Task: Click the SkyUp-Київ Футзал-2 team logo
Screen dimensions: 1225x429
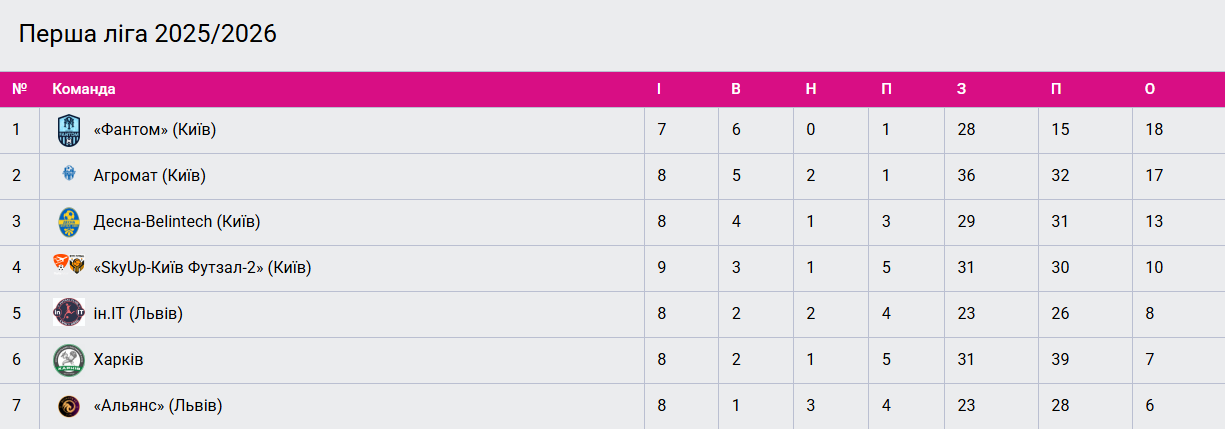Action: (68, 266)
